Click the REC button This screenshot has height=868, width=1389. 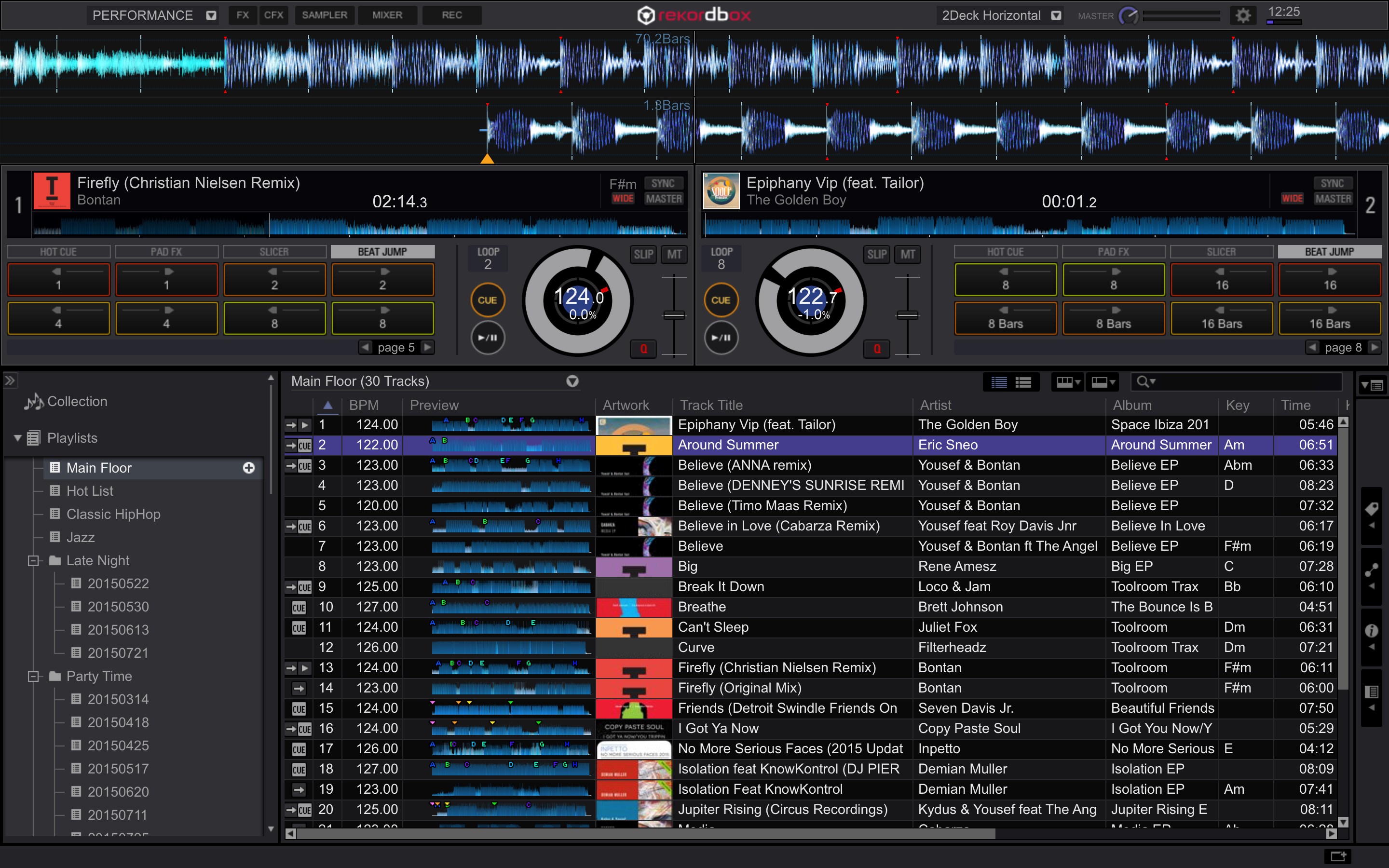pyautogui.click(x=452, y=15)
